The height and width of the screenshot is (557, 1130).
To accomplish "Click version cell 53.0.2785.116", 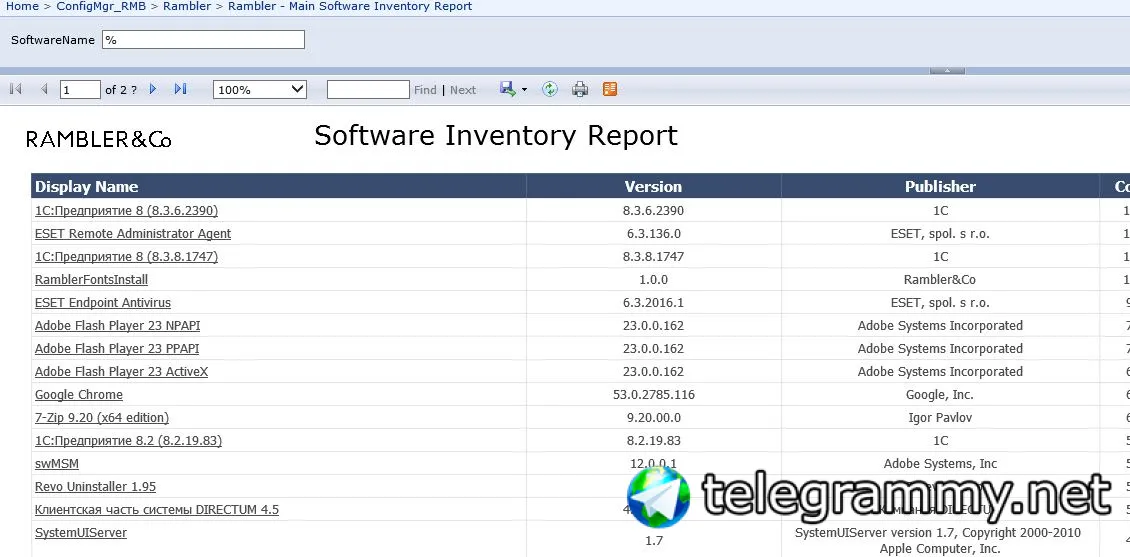I will (x=654, y=395).
